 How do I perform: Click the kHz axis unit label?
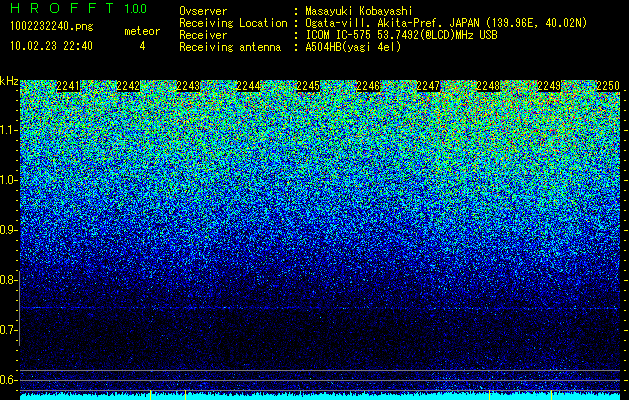pyautogui.click(x=9, y=81)
